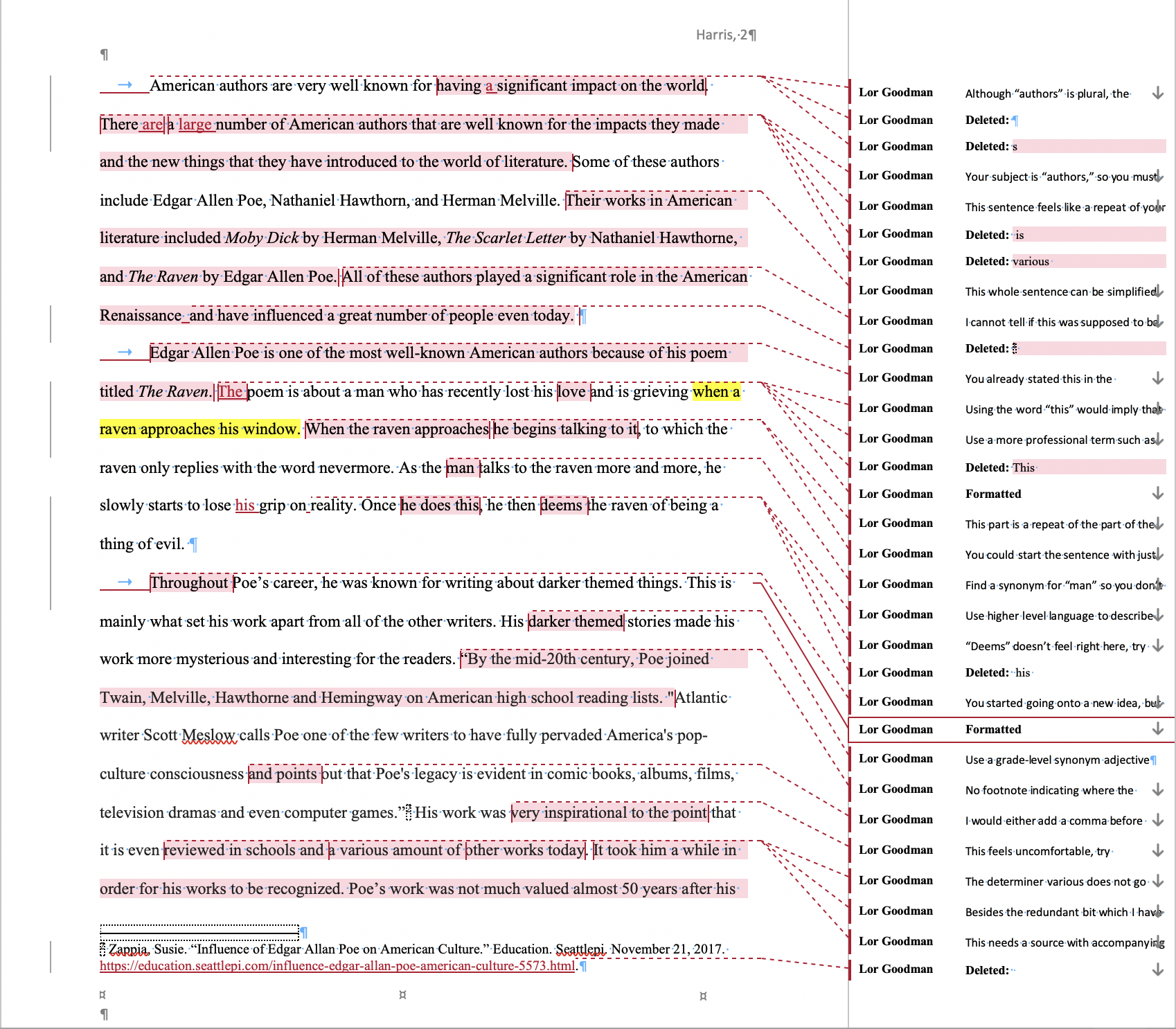The image size is (1176, 1029).
Task: Click the yellow-highlighted 'raven approaches his window' text
Action: click(x=199, y=429)
